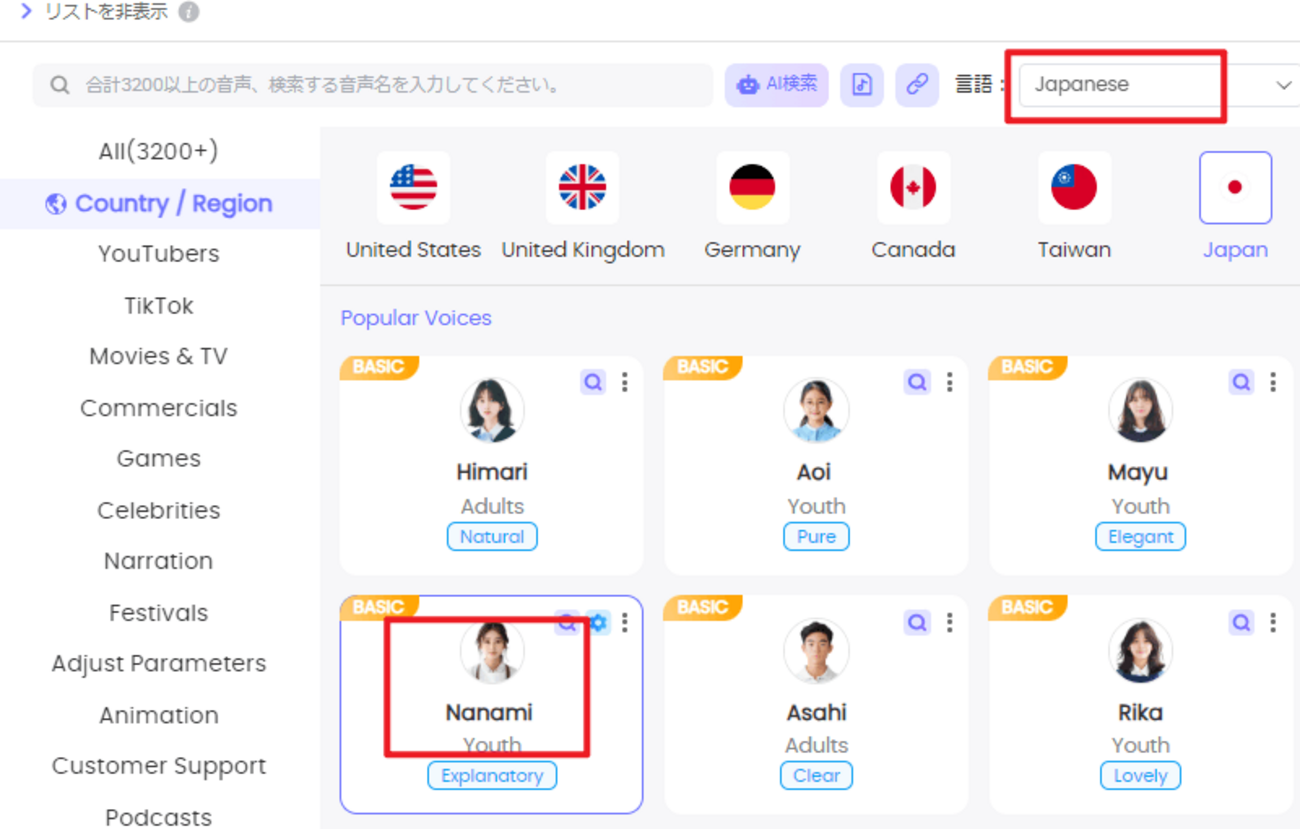Open the Japanese language dropdown
The height and width of the screenshot is (829, 1300).
coord(1120,85)
